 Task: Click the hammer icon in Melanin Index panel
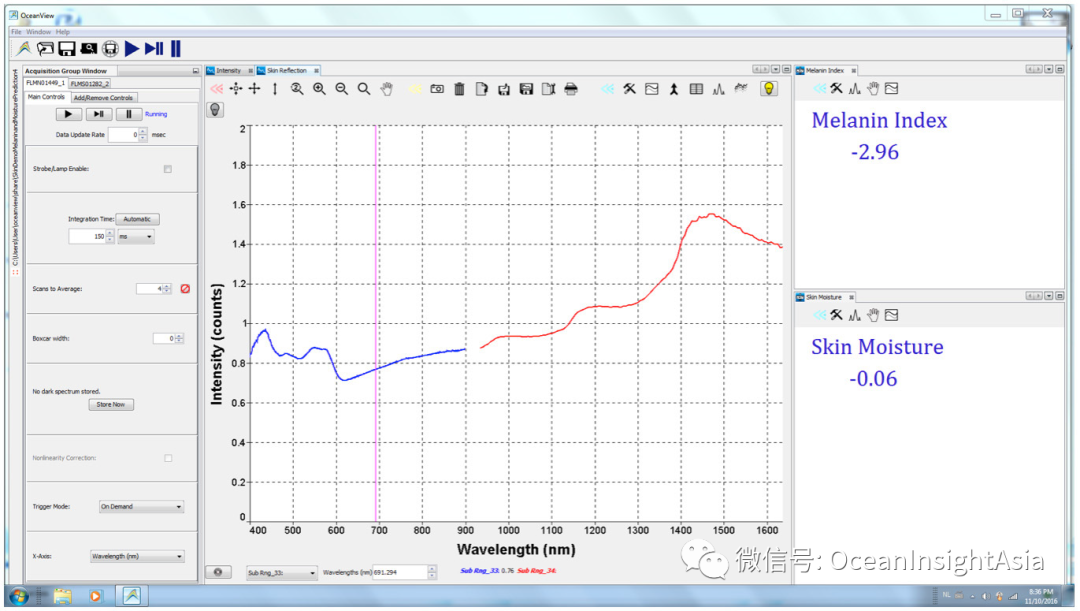click(x=836, y=88)
